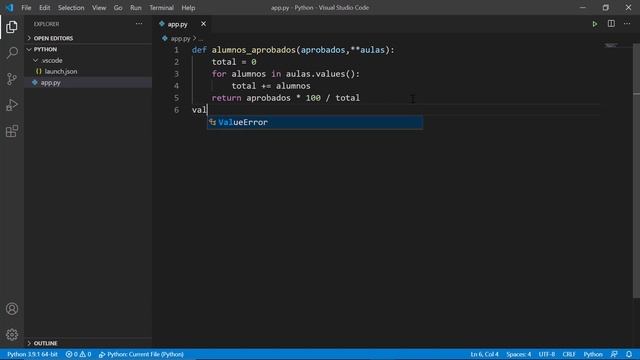640x360 pixels.
Task: Close the app.py editor tab
Action: (x=203, y=24)
